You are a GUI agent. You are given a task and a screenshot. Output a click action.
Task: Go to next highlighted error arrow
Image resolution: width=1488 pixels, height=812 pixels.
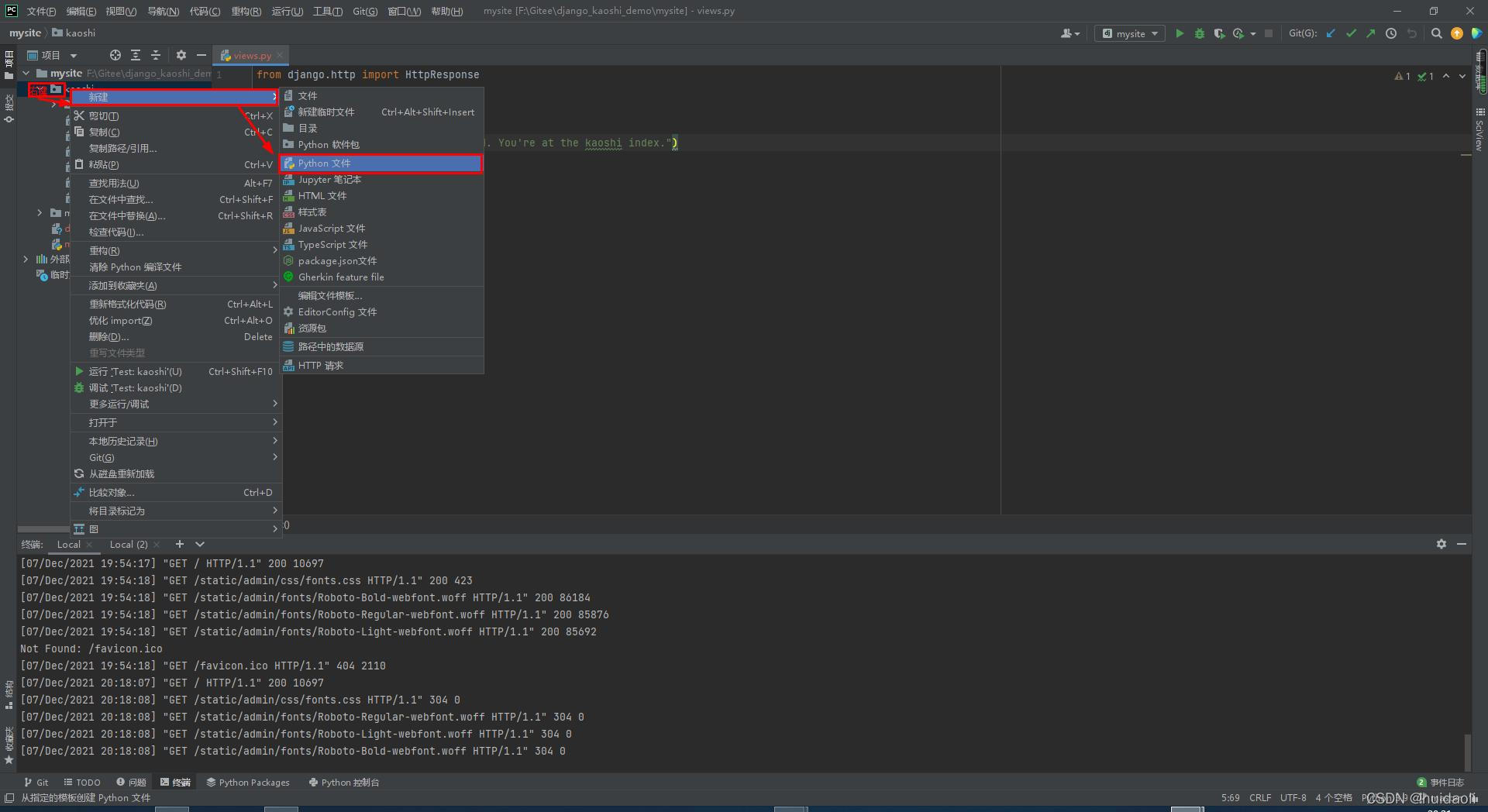click(x=1462, y=76)
